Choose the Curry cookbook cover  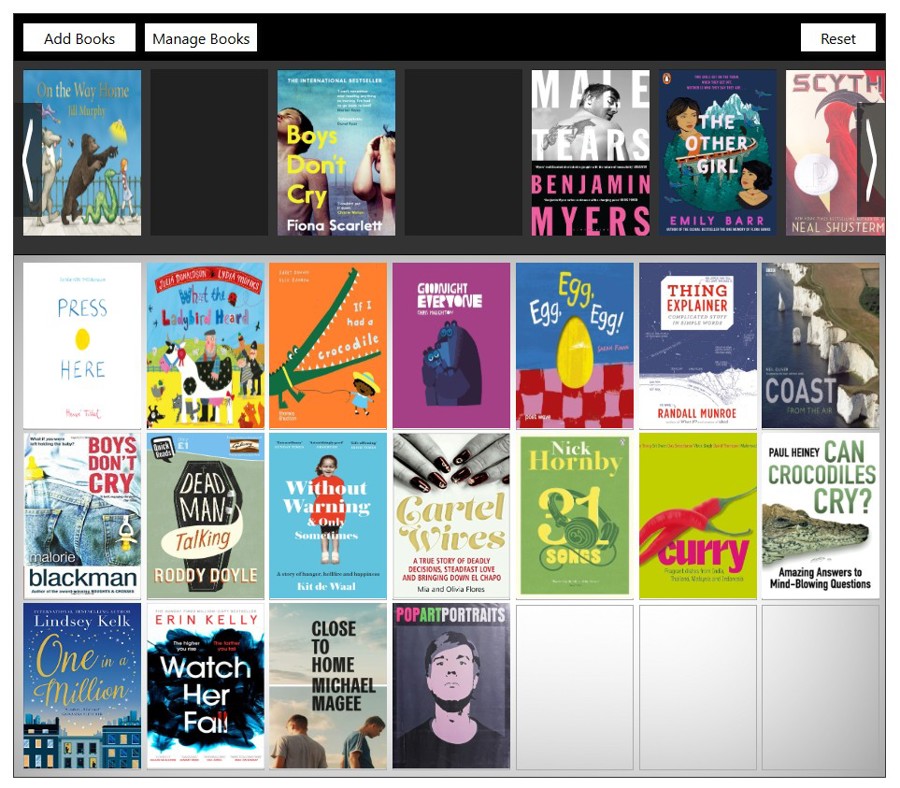pos(698,516)
